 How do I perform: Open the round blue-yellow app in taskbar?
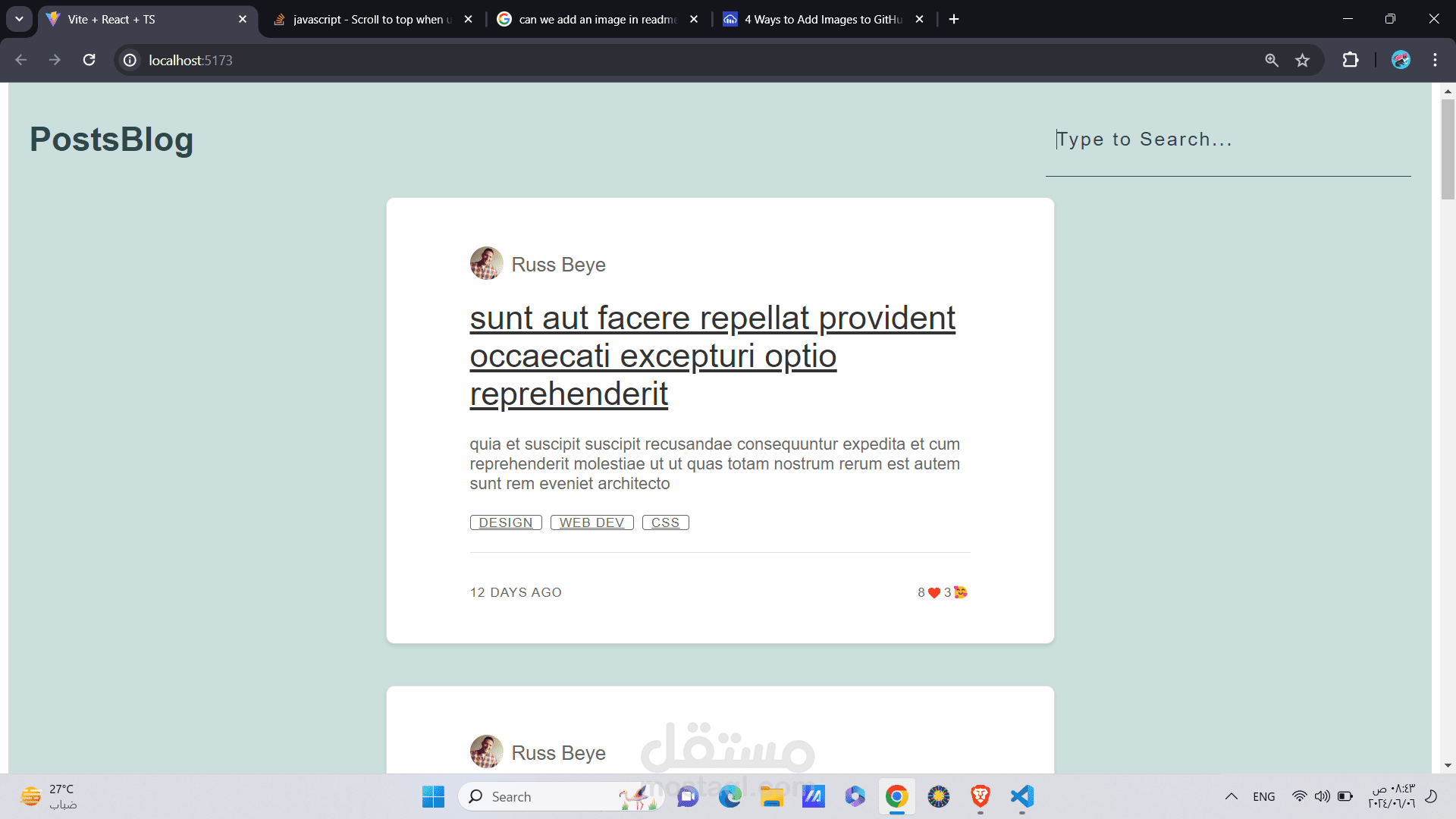(939, 796)
